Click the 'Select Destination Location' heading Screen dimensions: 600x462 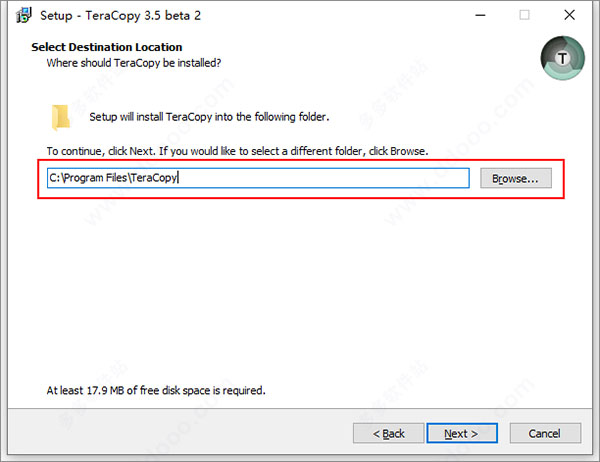[107, 47]
